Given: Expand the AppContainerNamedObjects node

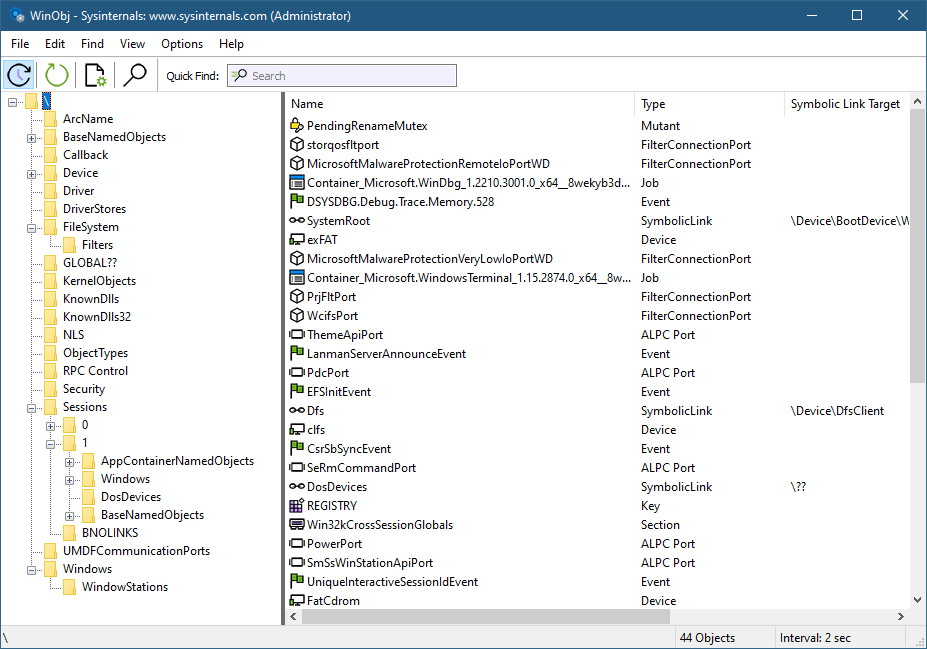Looking at the screenshot, I should tap(70, 461).
